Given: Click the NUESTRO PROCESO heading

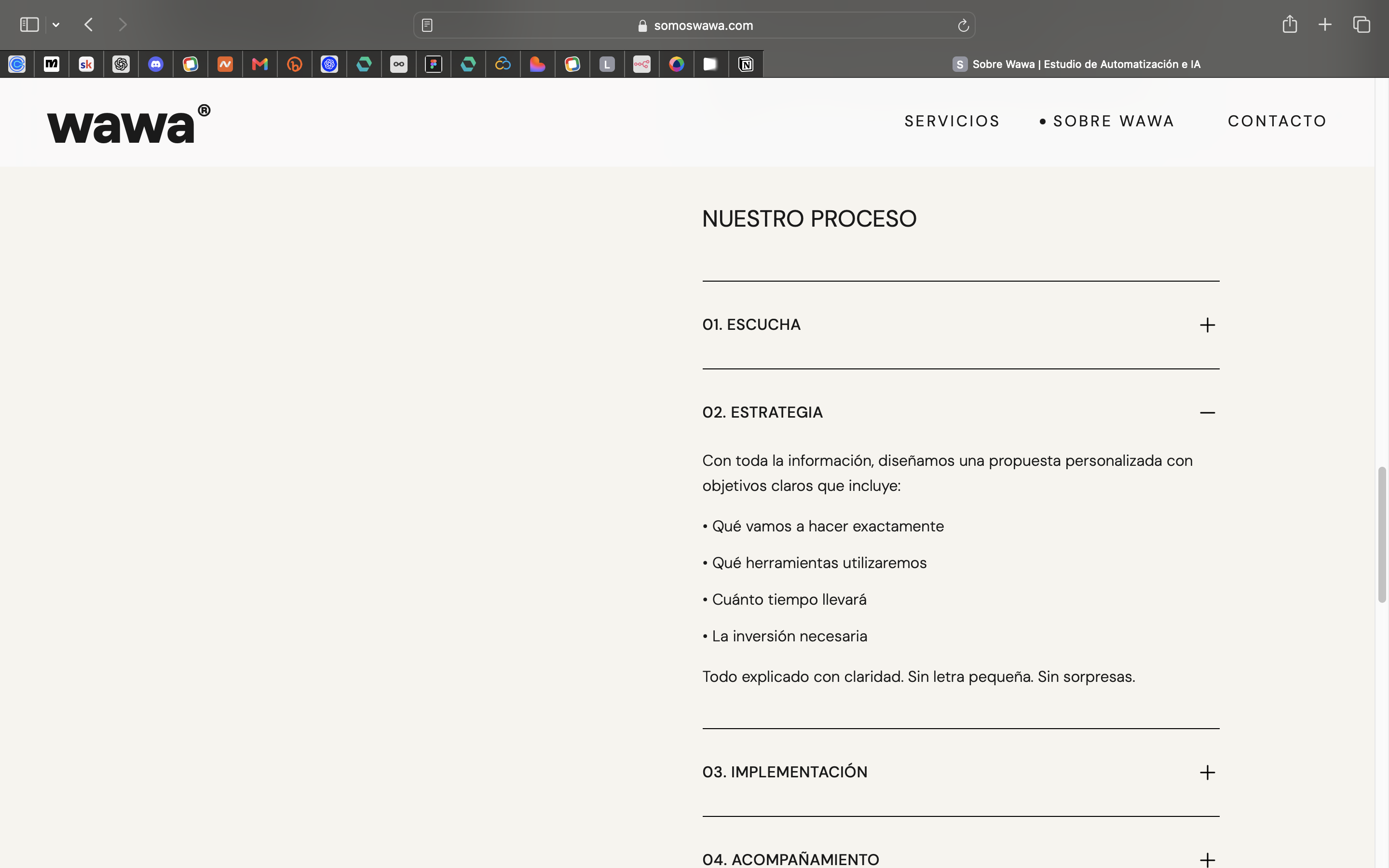Looking at the screenshot, I should pyautogui.click(x=809, y=219).
